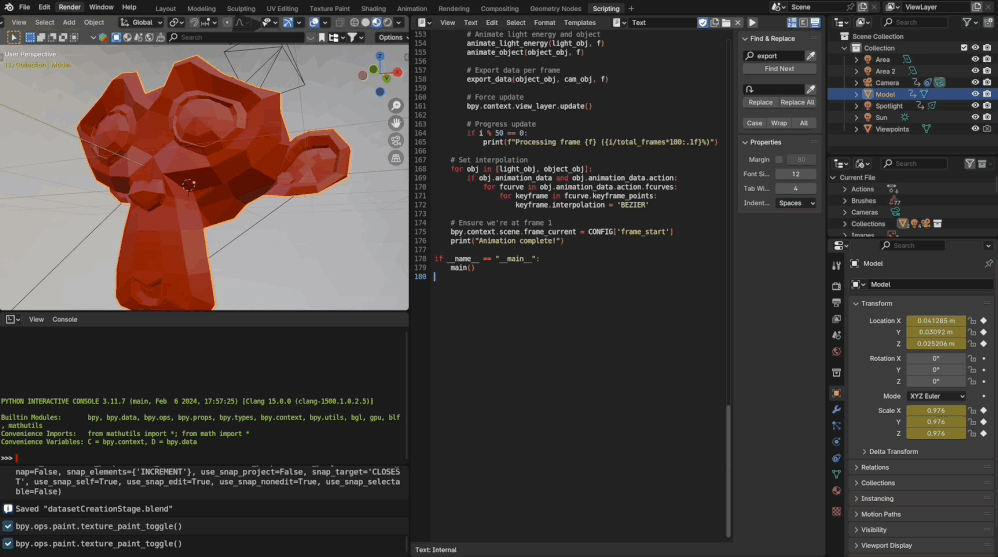998x557 pixels.
Task: Create new collection icon in outliner header
Action: pyautogui.click(x=987, y=22)
